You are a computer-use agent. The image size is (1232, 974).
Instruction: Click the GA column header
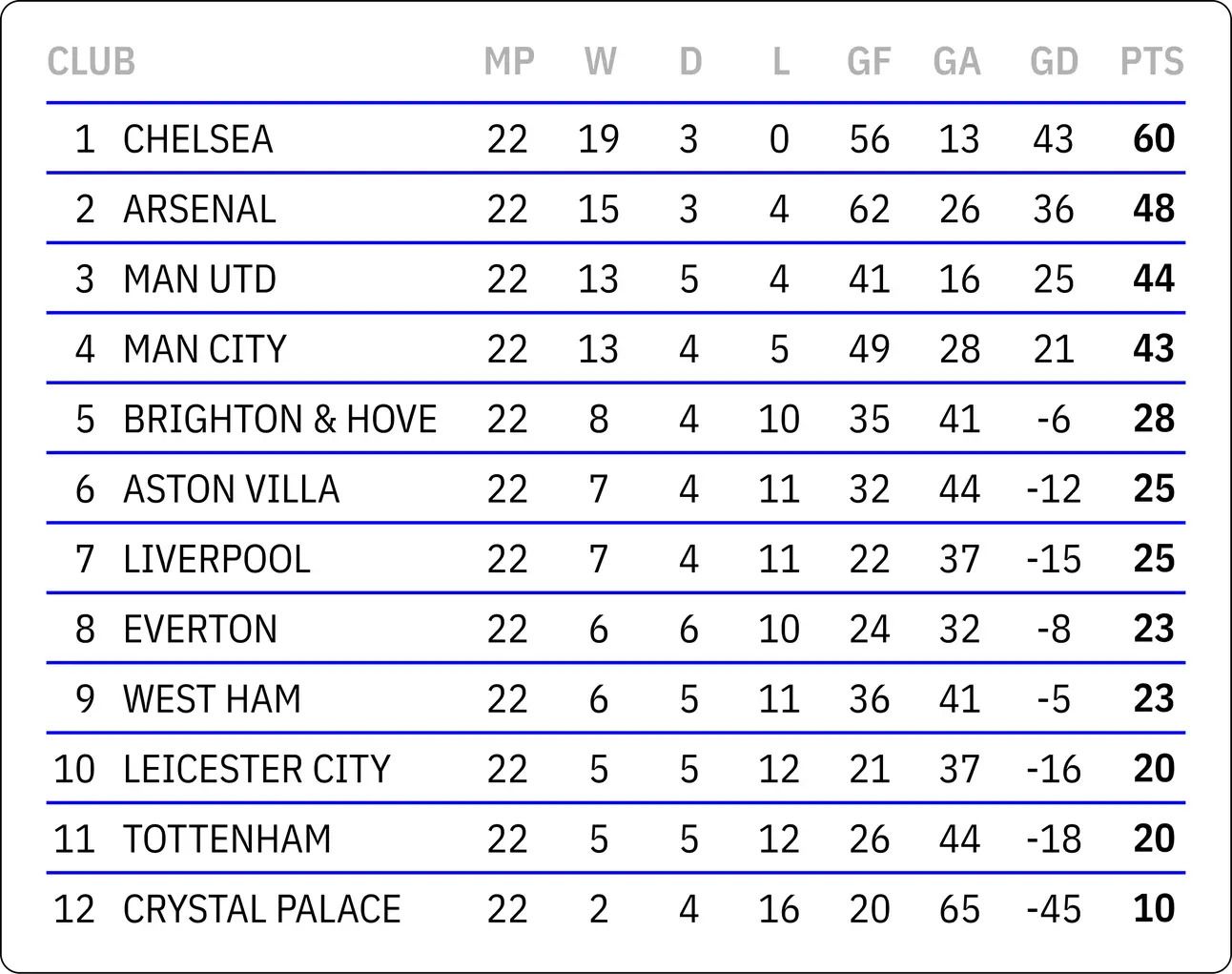(957, 62)
